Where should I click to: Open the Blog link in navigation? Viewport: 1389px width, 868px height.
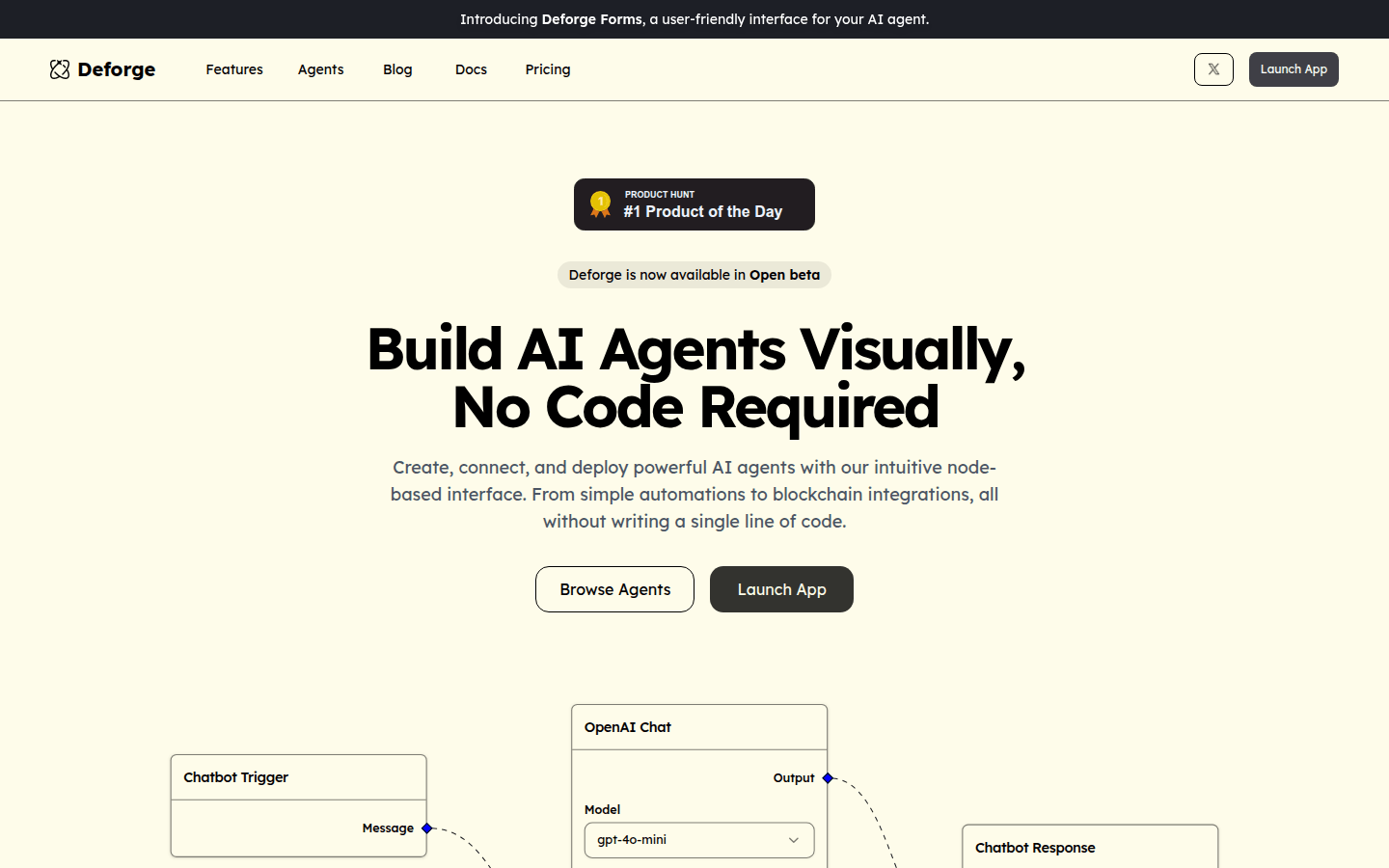click(397, 69)
